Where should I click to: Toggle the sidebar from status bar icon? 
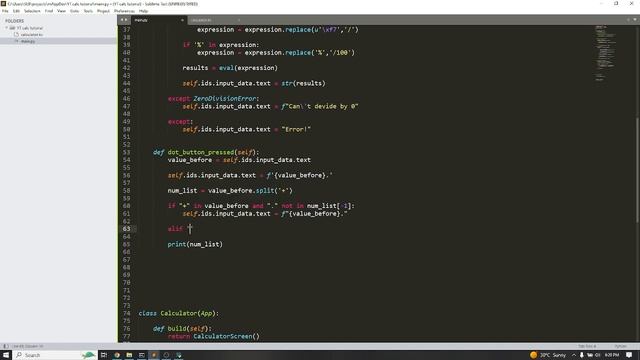[6, 346]
